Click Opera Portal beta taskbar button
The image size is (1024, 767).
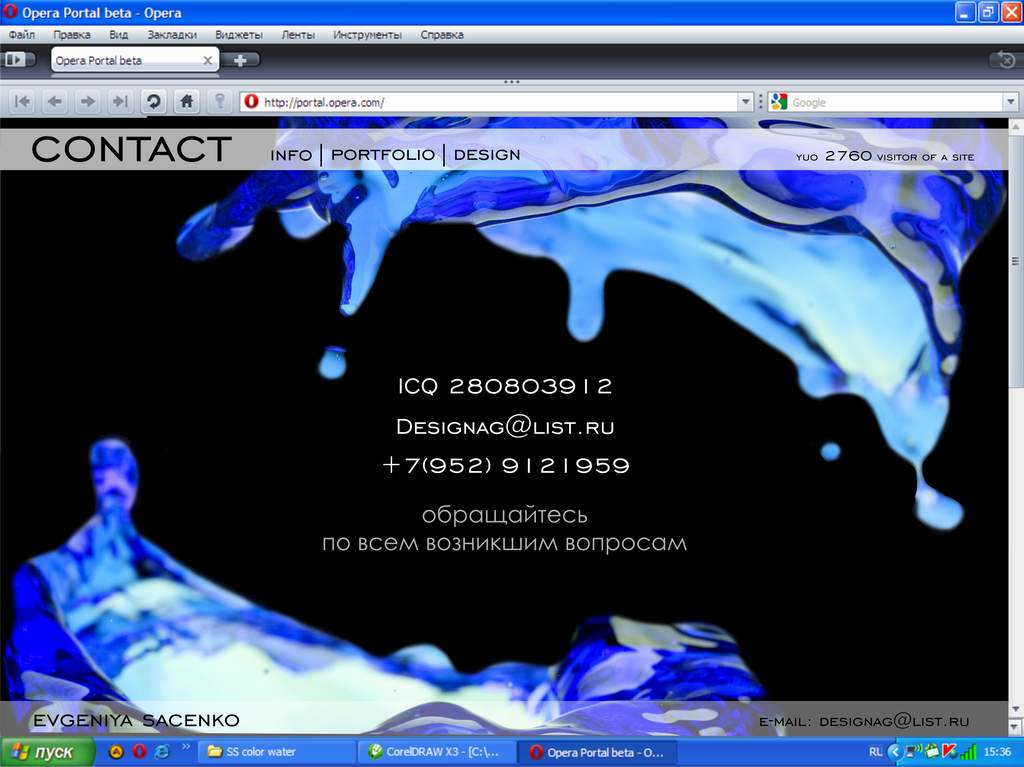point(598,752)
